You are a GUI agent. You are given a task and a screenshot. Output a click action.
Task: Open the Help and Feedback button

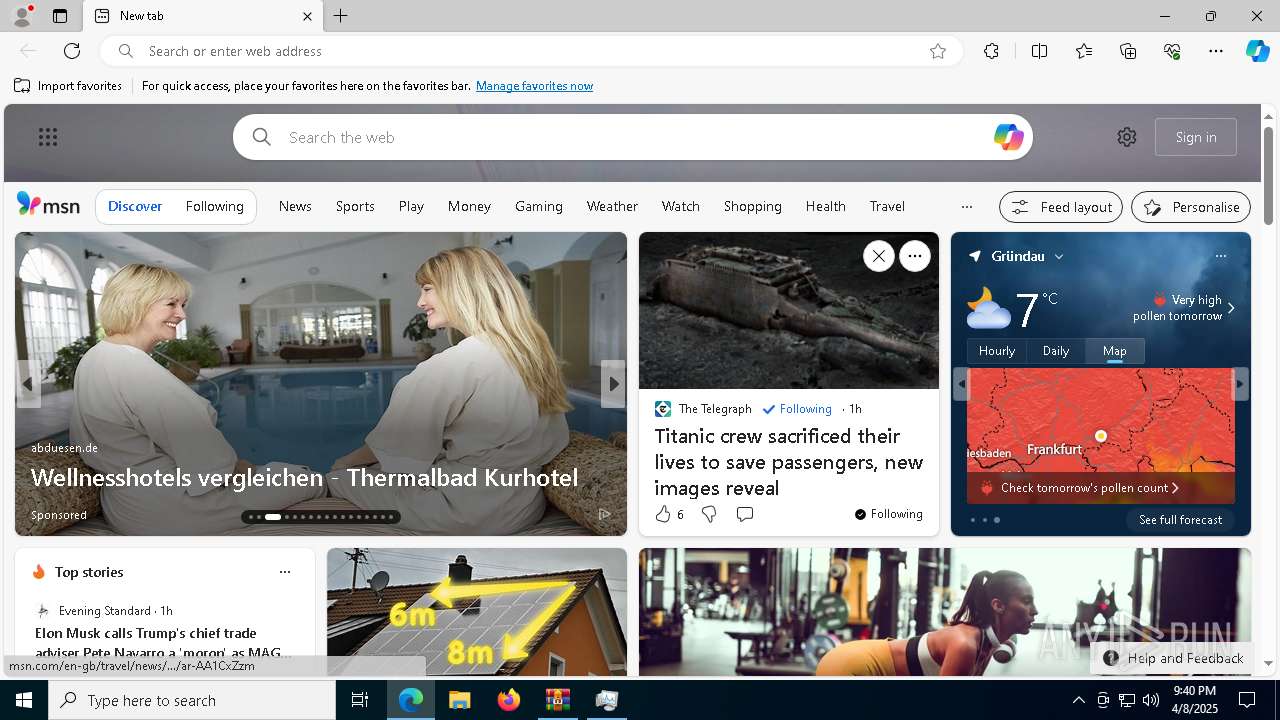click(x=1172, y=658)
